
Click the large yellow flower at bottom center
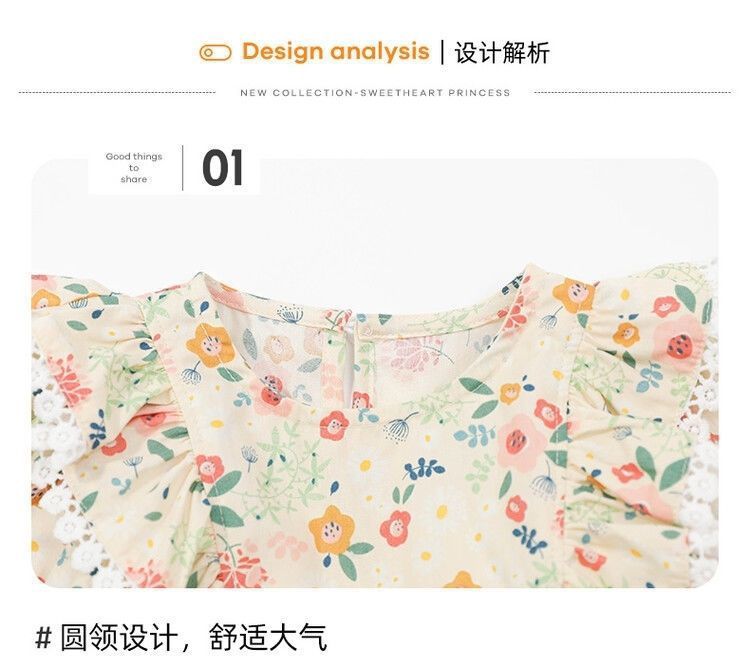[x=331, y=530]
